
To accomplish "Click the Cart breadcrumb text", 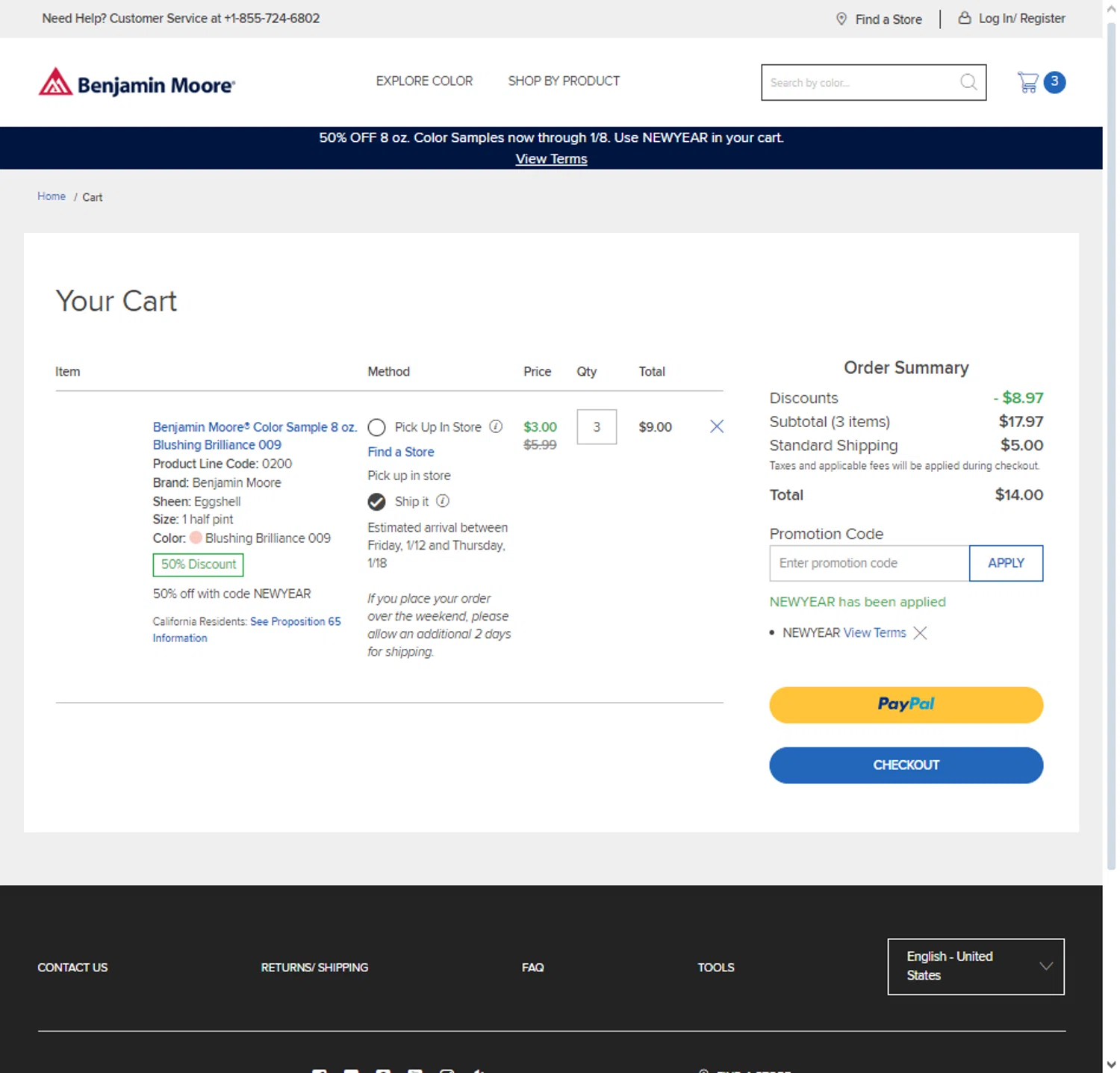I will 92,197.
